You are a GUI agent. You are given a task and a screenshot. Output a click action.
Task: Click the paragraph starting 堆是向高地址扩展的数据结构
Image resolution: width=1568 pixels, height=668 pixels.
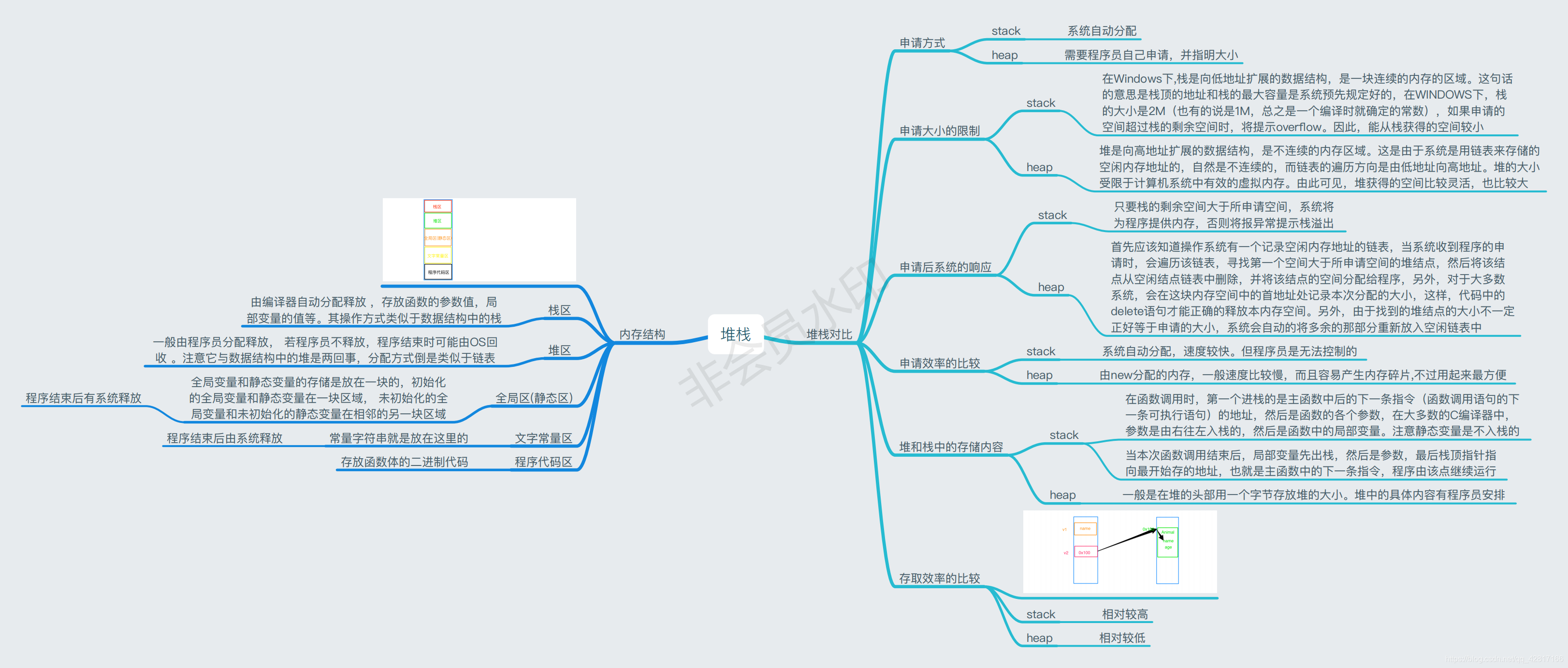click(x=1319, y=167)
